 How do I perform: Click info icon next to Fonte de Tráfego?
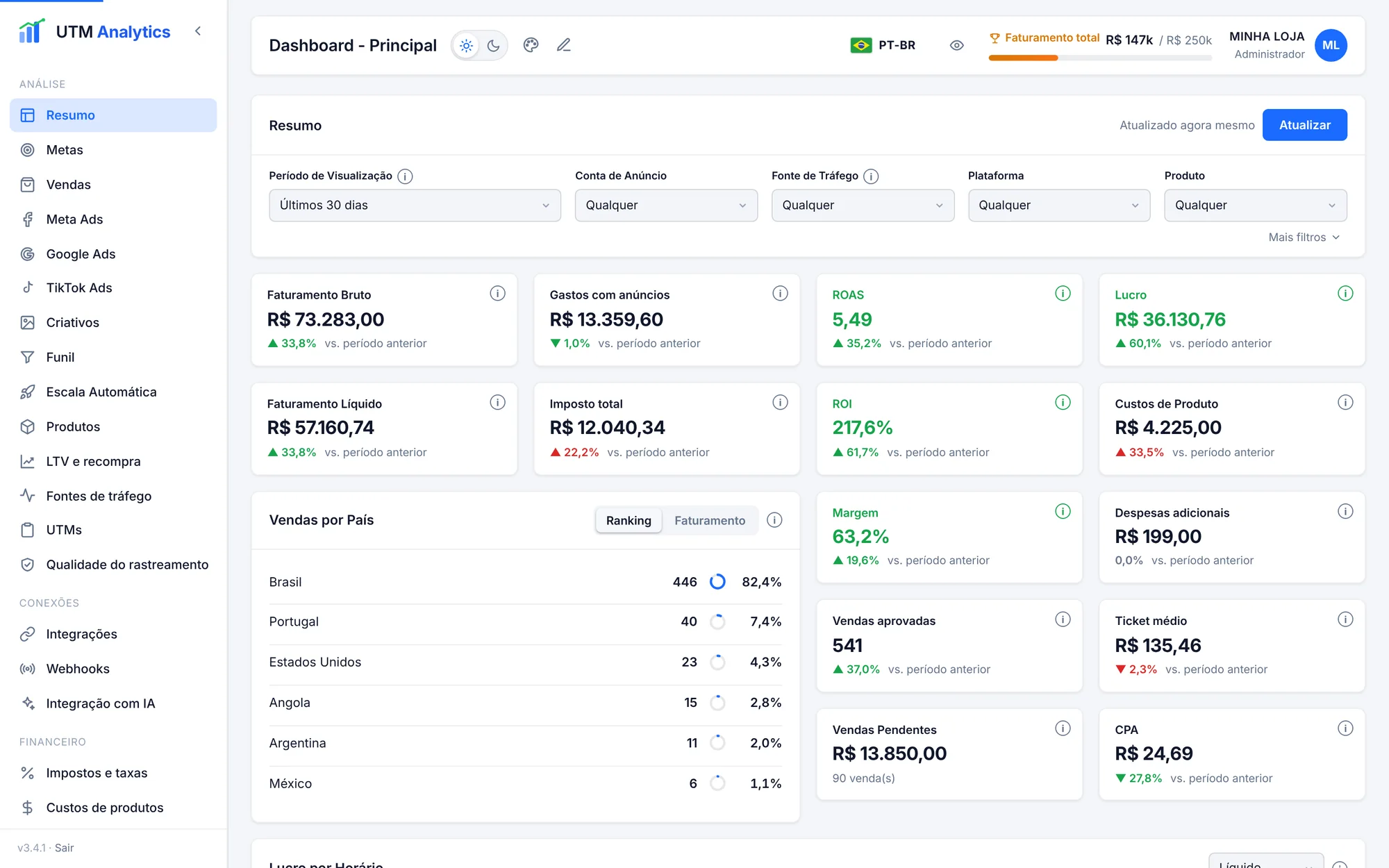(871, 176)
